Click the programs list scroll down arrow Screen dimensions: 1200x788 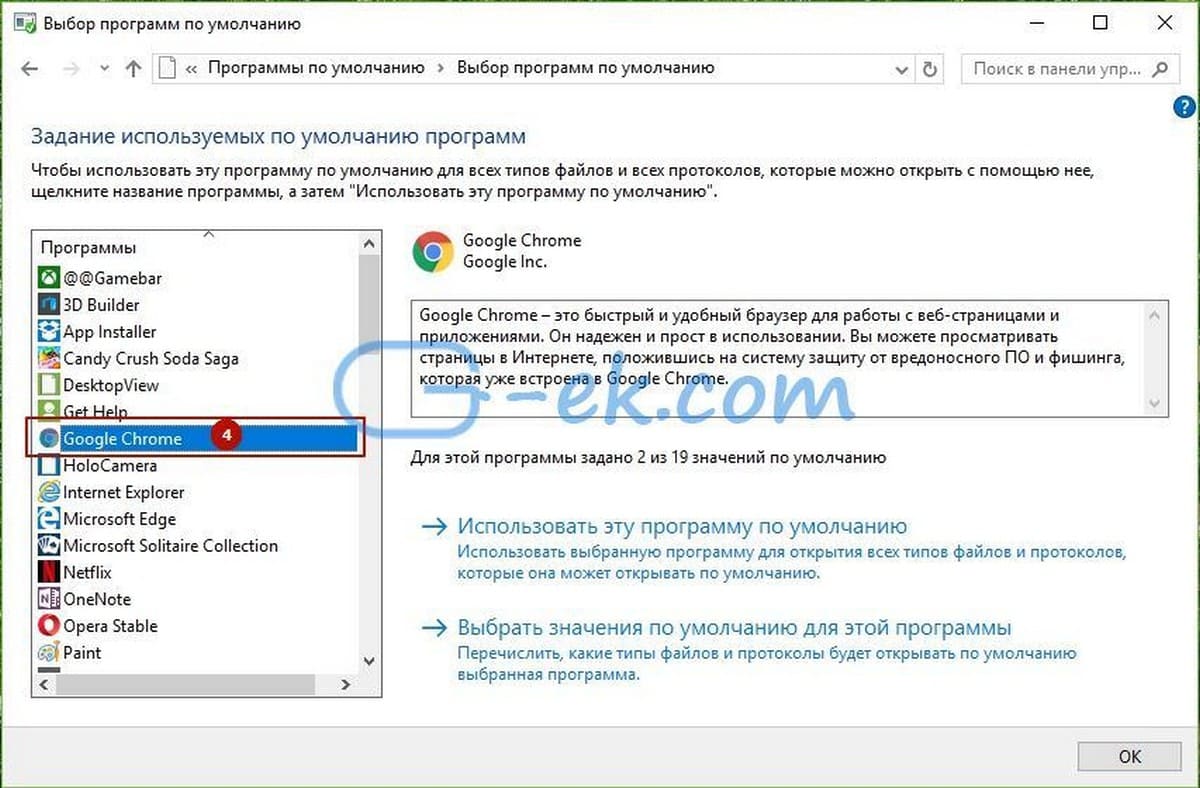point(369,661)
